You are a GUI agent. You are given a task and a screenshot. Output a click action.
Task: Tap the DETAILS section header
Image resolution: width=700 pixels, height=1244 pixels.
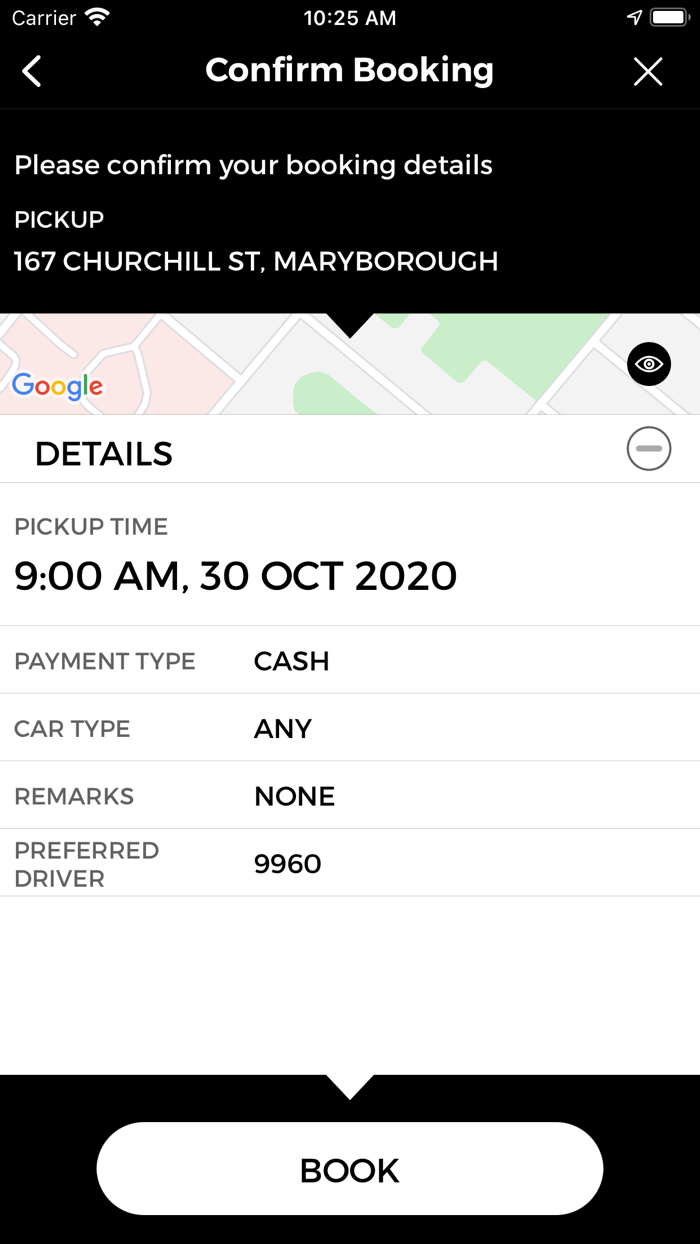point(104,454)
